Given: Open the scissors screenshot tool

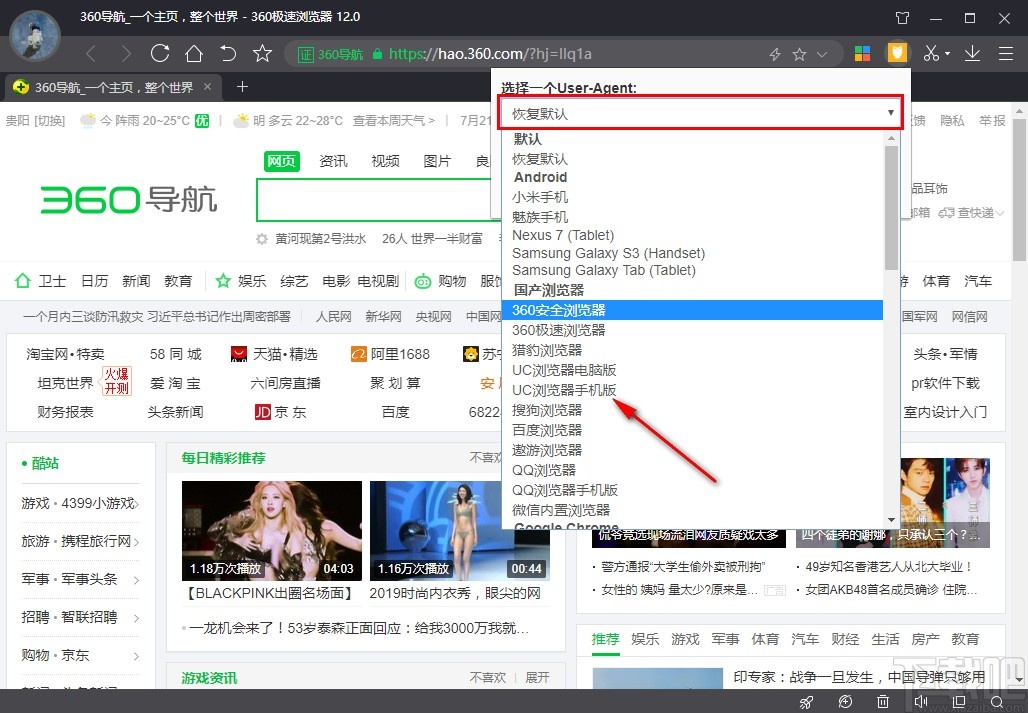Looking at the screenshot, I should (x=932, y=54).
